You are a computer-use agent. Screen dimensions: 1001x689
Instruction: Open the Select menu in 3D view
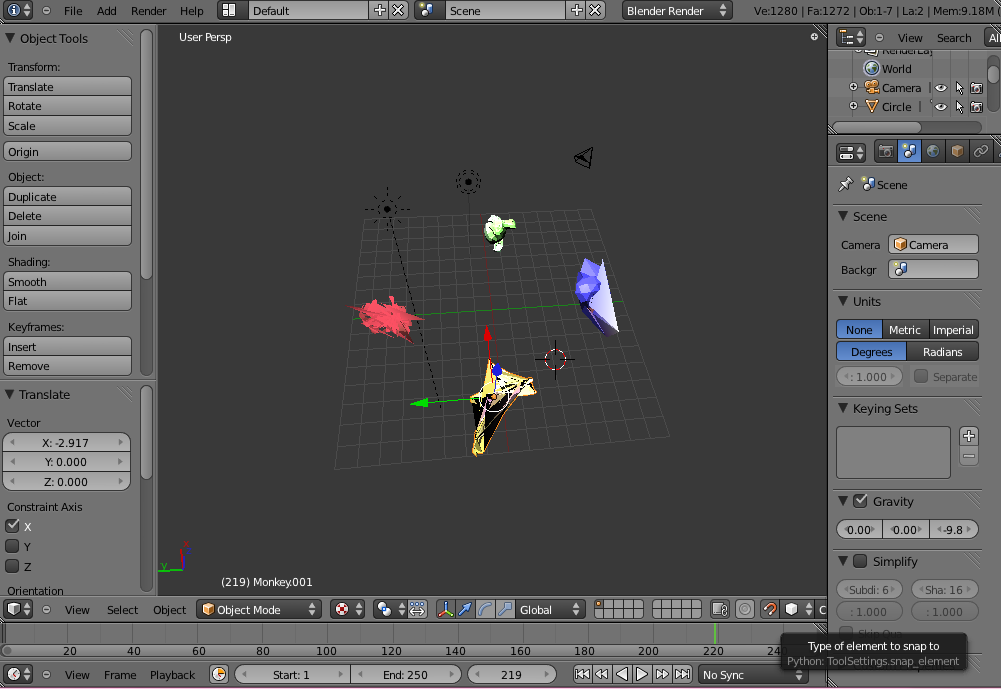(x=123, y=610)
